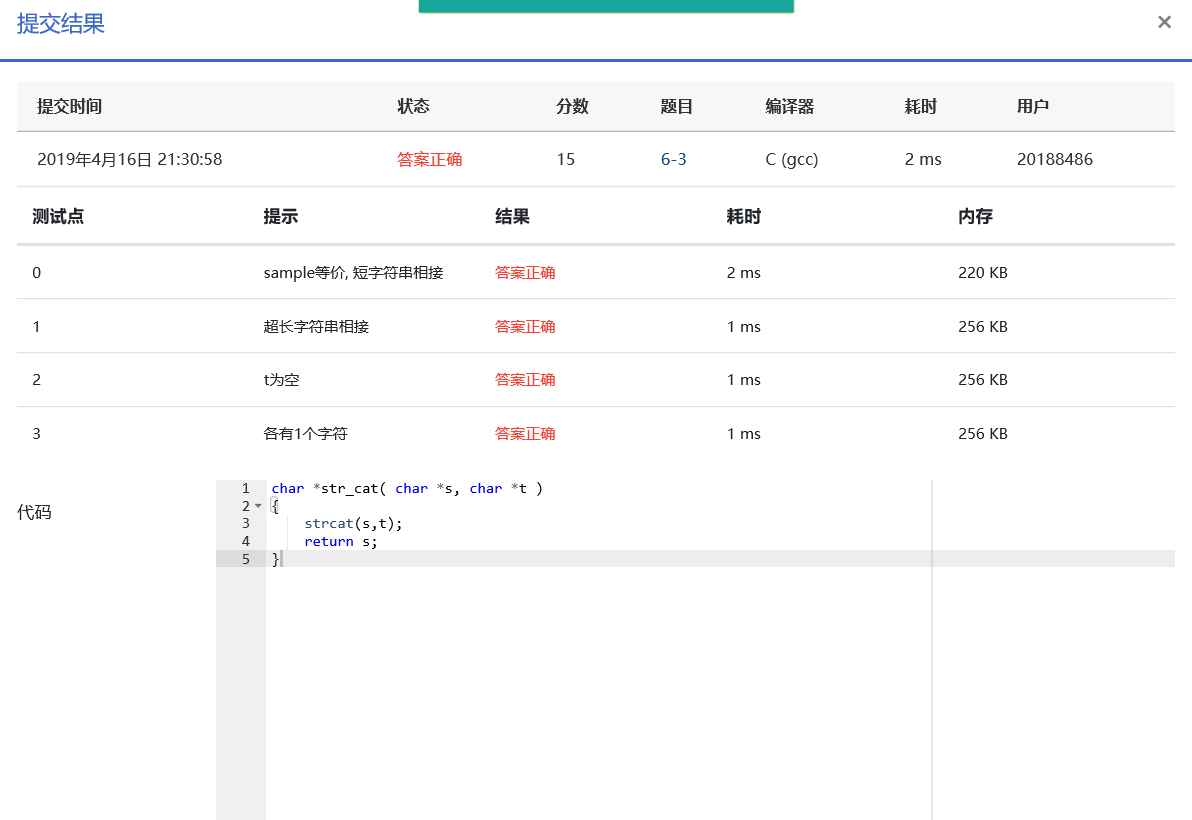Viewport: 1192px width, 820px height.
Task: Open problem link 6-3
Action: point(673,159)
